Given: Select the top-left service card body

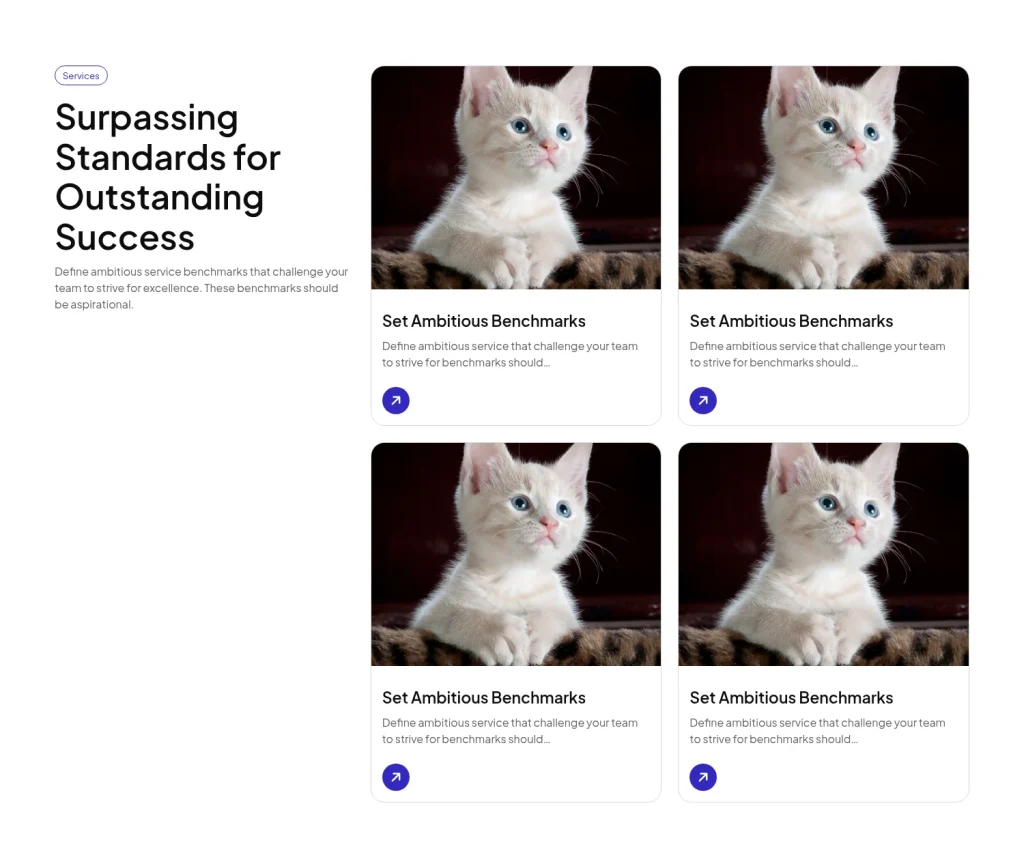Looking at the screenshot, I should click(515, 245).
